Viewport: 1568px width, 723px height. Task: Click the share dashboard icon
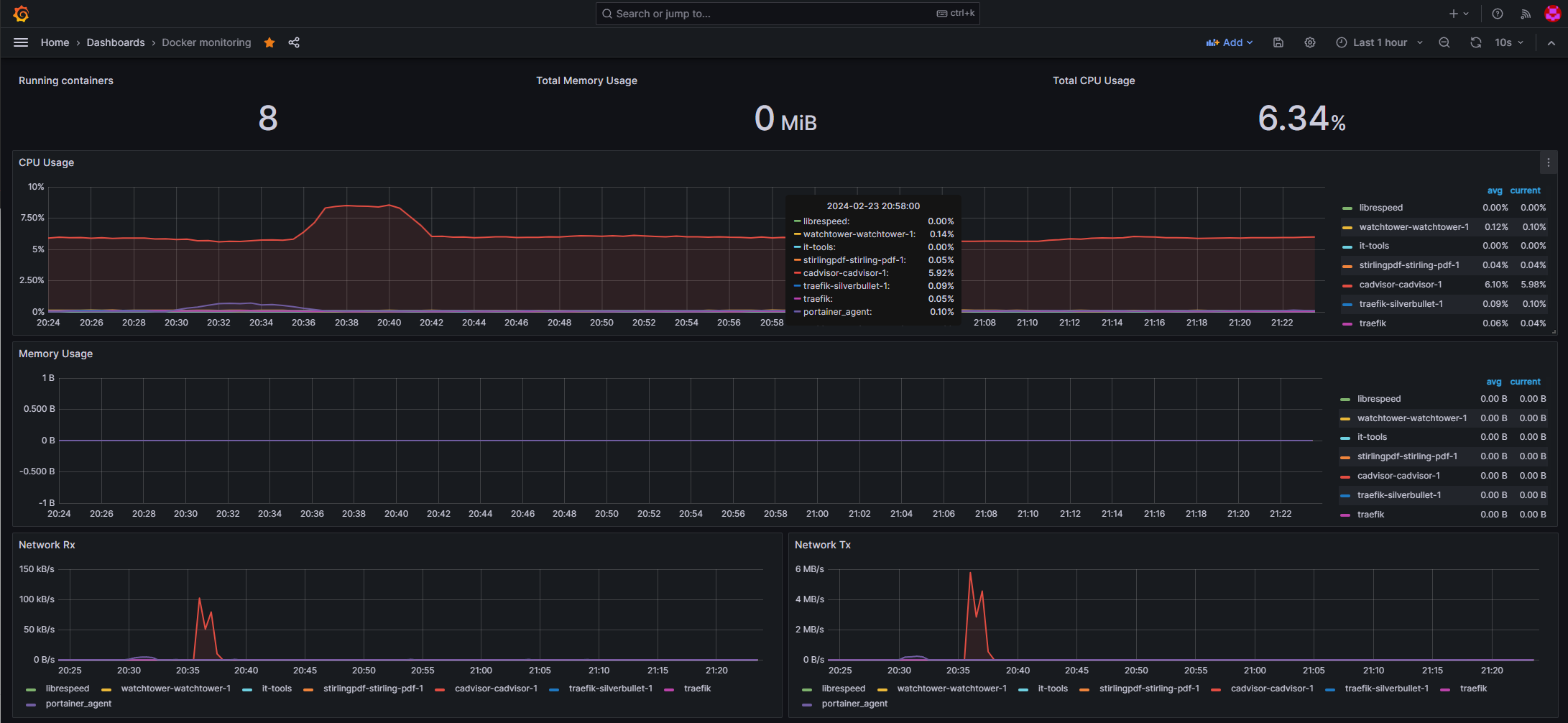point(294,42)
